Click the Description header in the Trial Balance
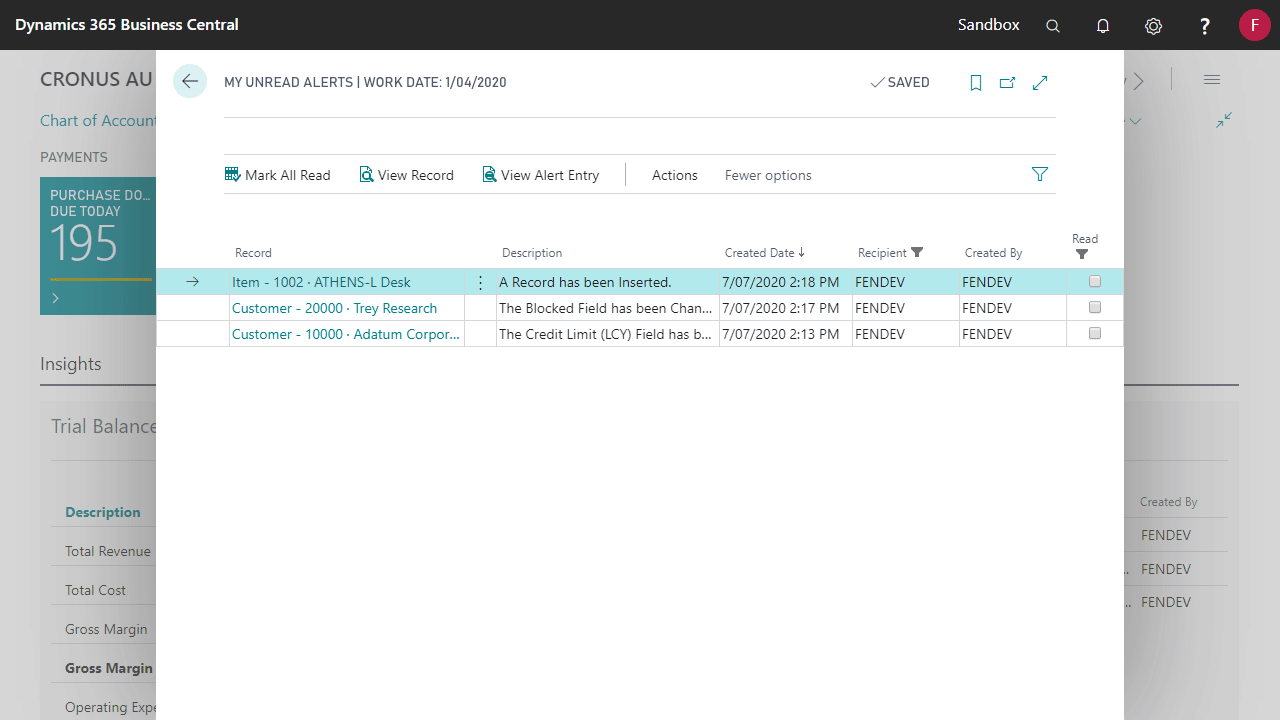 103,512
